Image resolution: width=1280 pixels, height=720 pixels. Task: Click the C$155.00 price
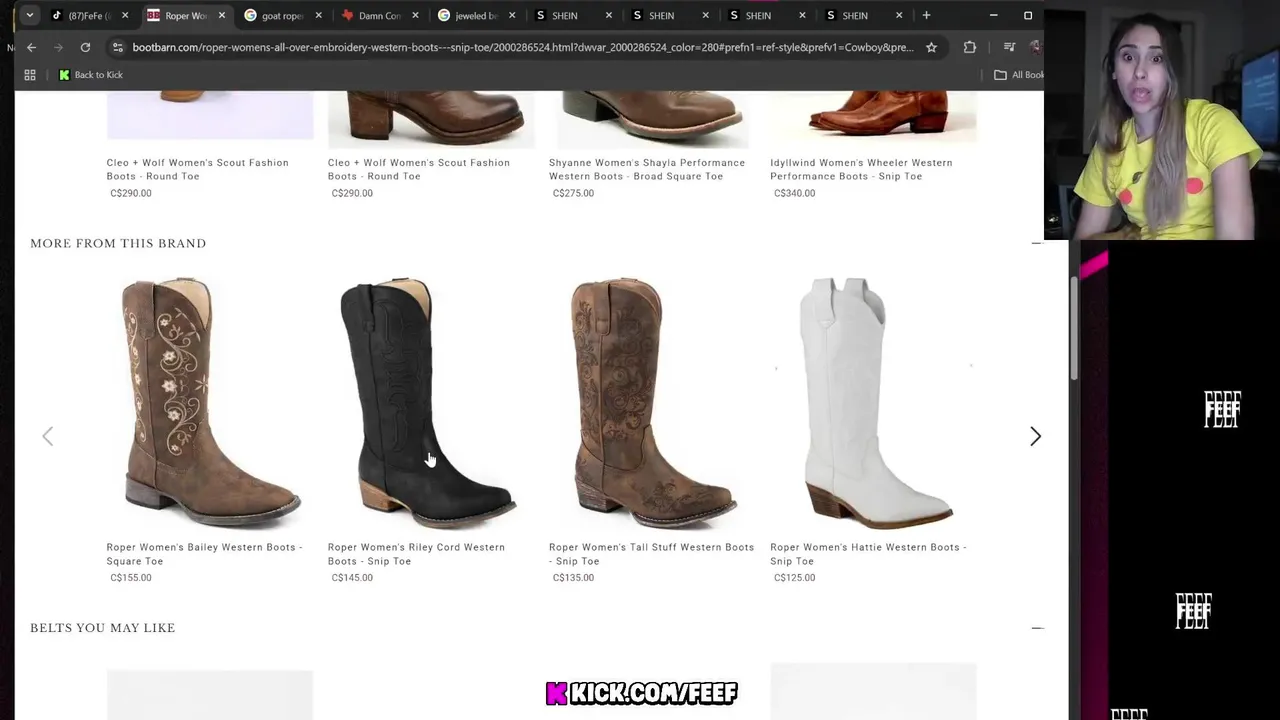(x=131, y=578)
